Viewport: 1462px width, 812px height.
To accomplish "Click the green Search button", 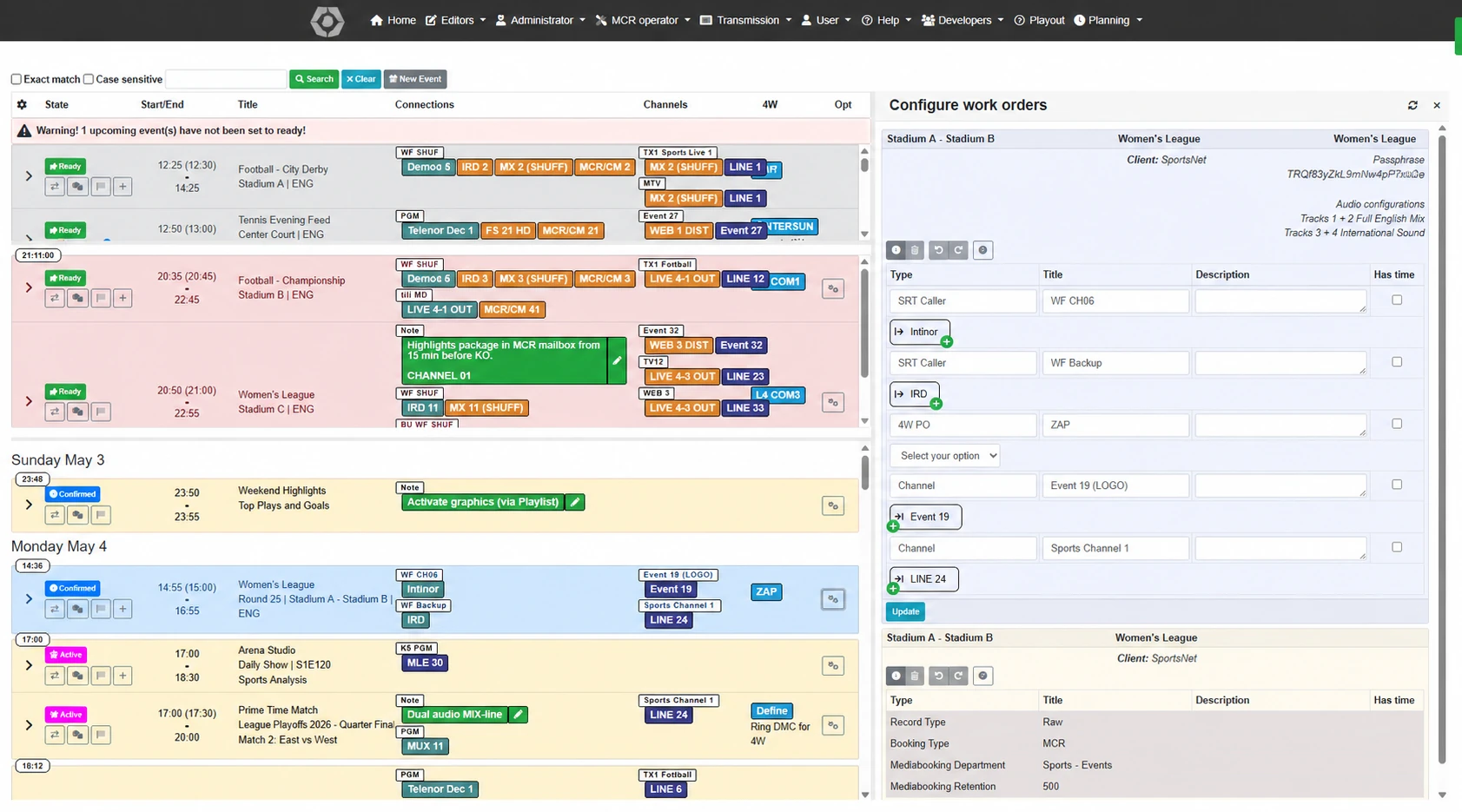I will (314, 79).
